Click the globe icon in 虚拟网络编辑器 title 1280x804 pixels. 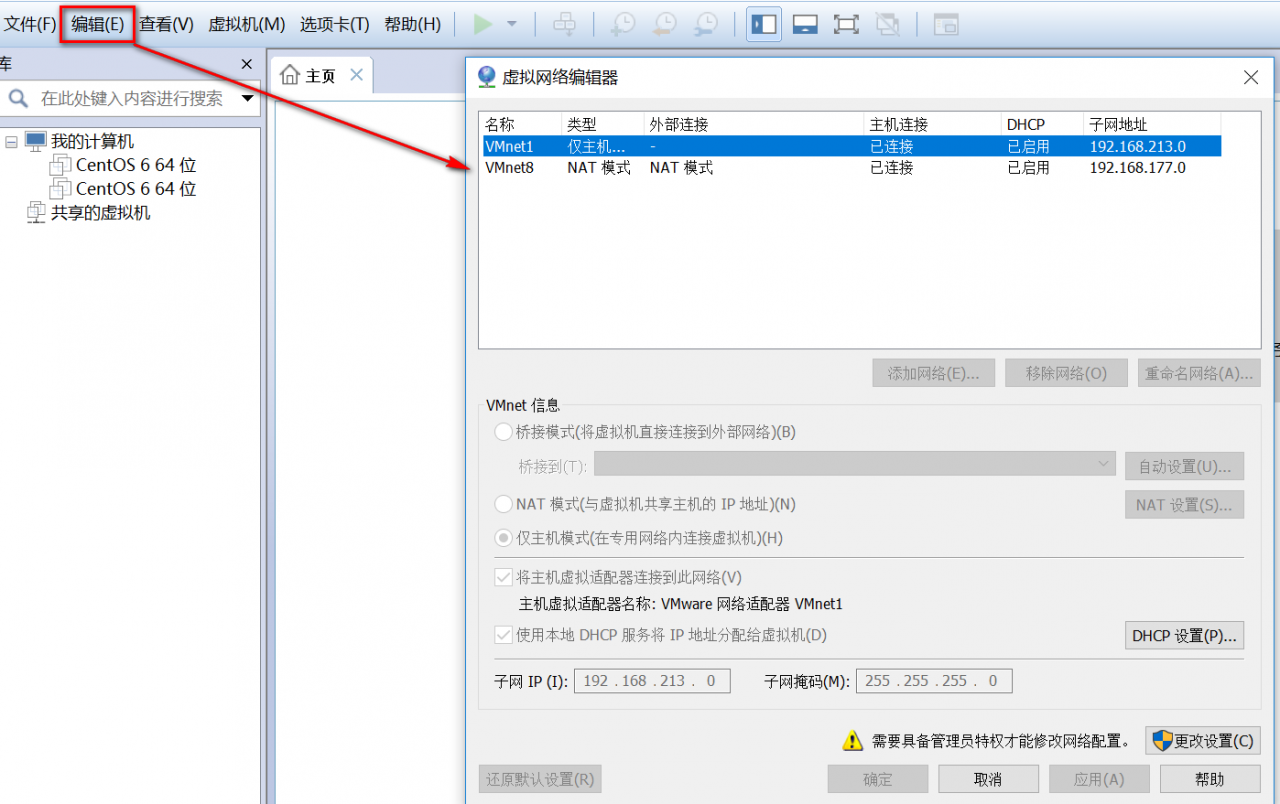pyautogui.click(x=487, y=77)
